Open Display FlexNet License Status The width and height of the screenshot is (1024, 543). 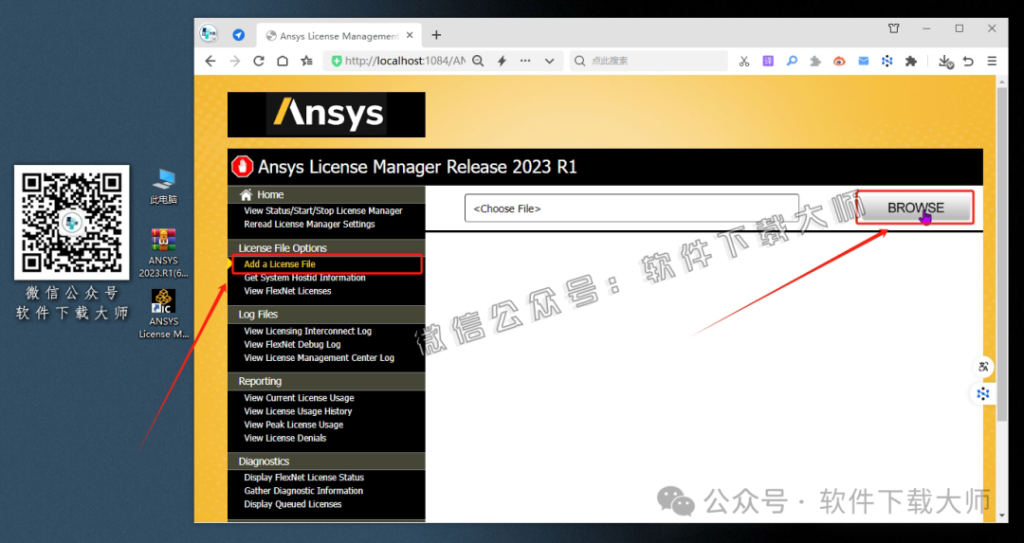click(x=304, y=477)
